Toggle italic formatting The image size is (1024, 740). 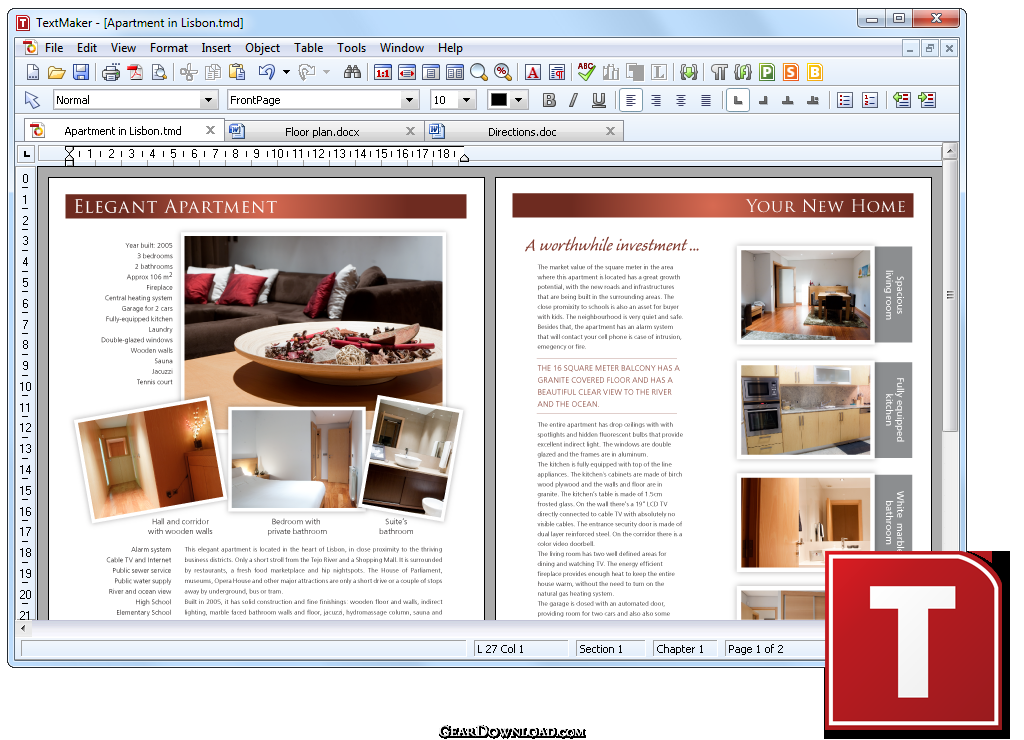pyautogui.click(x=573, y=100)
